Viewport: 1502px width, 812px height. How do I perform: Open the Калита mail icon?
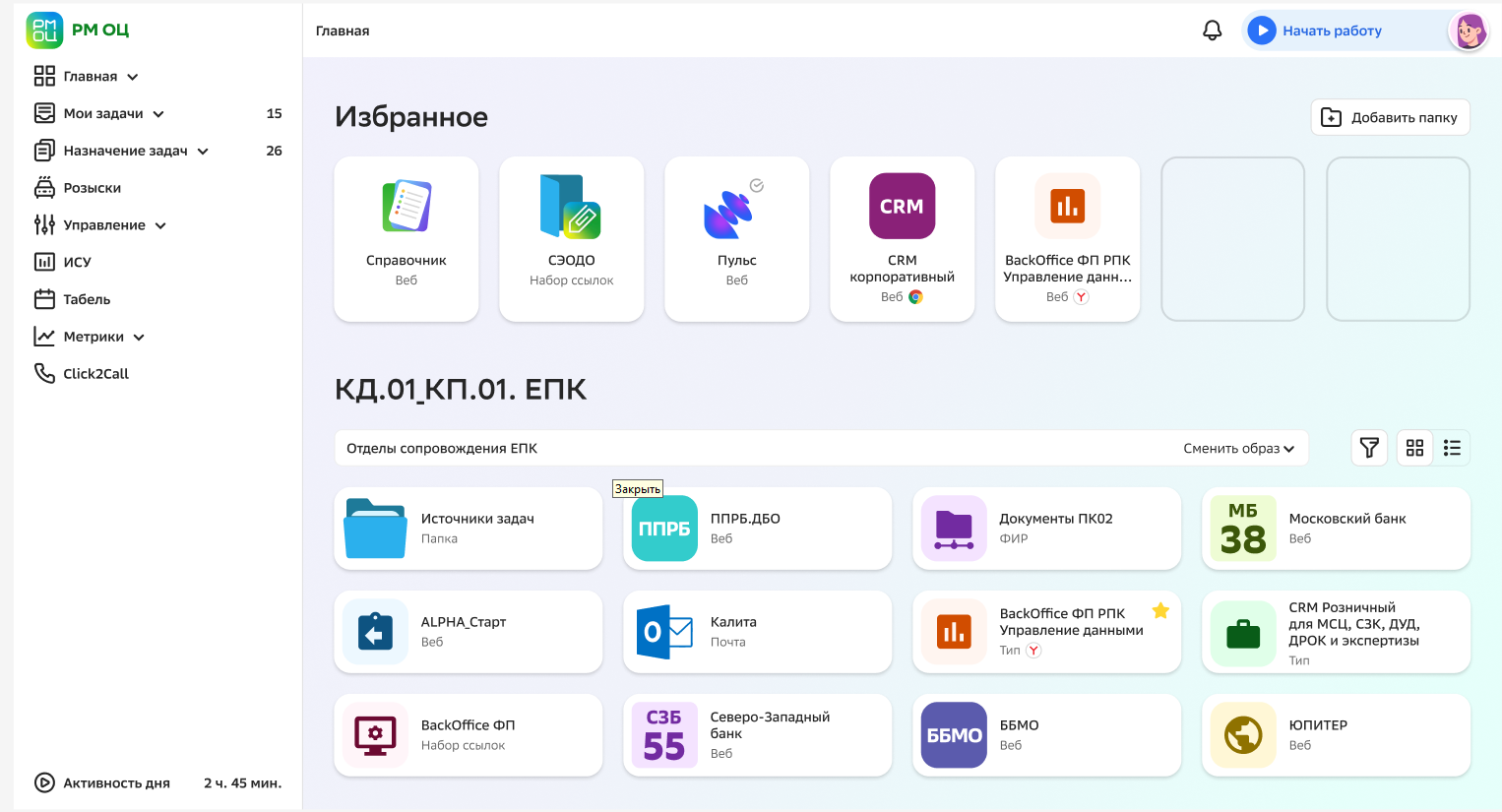[664, 632]
